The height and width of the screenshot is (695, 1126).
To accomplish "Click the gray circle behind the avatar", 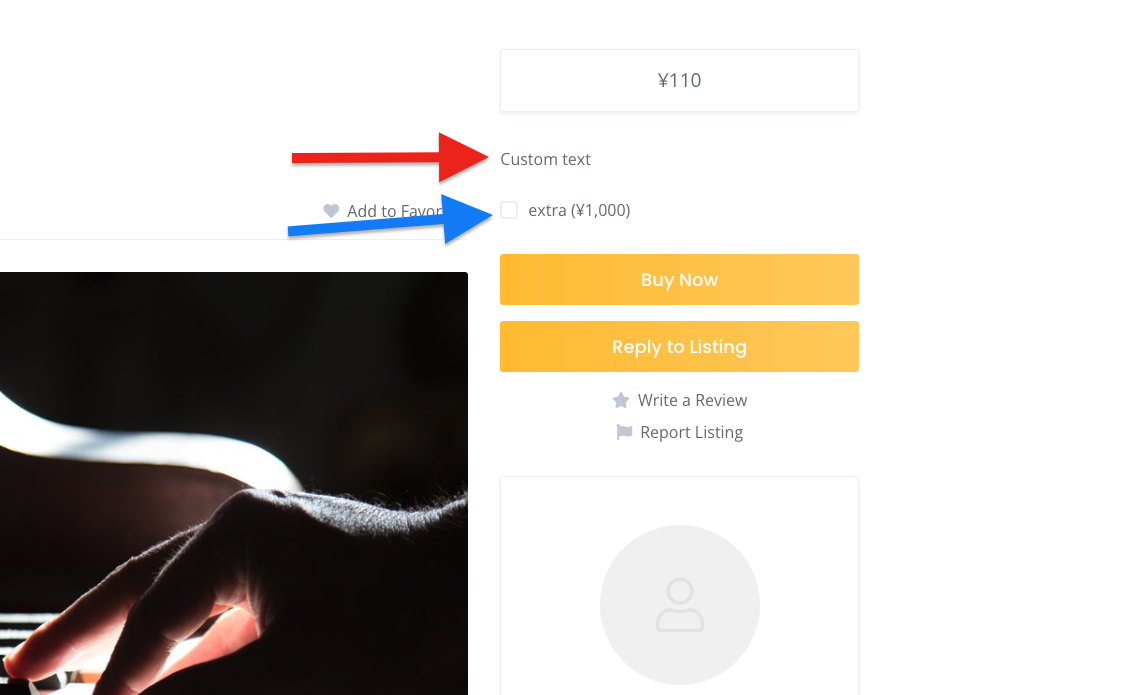I will pyautogui.click(x=679, y=605).
